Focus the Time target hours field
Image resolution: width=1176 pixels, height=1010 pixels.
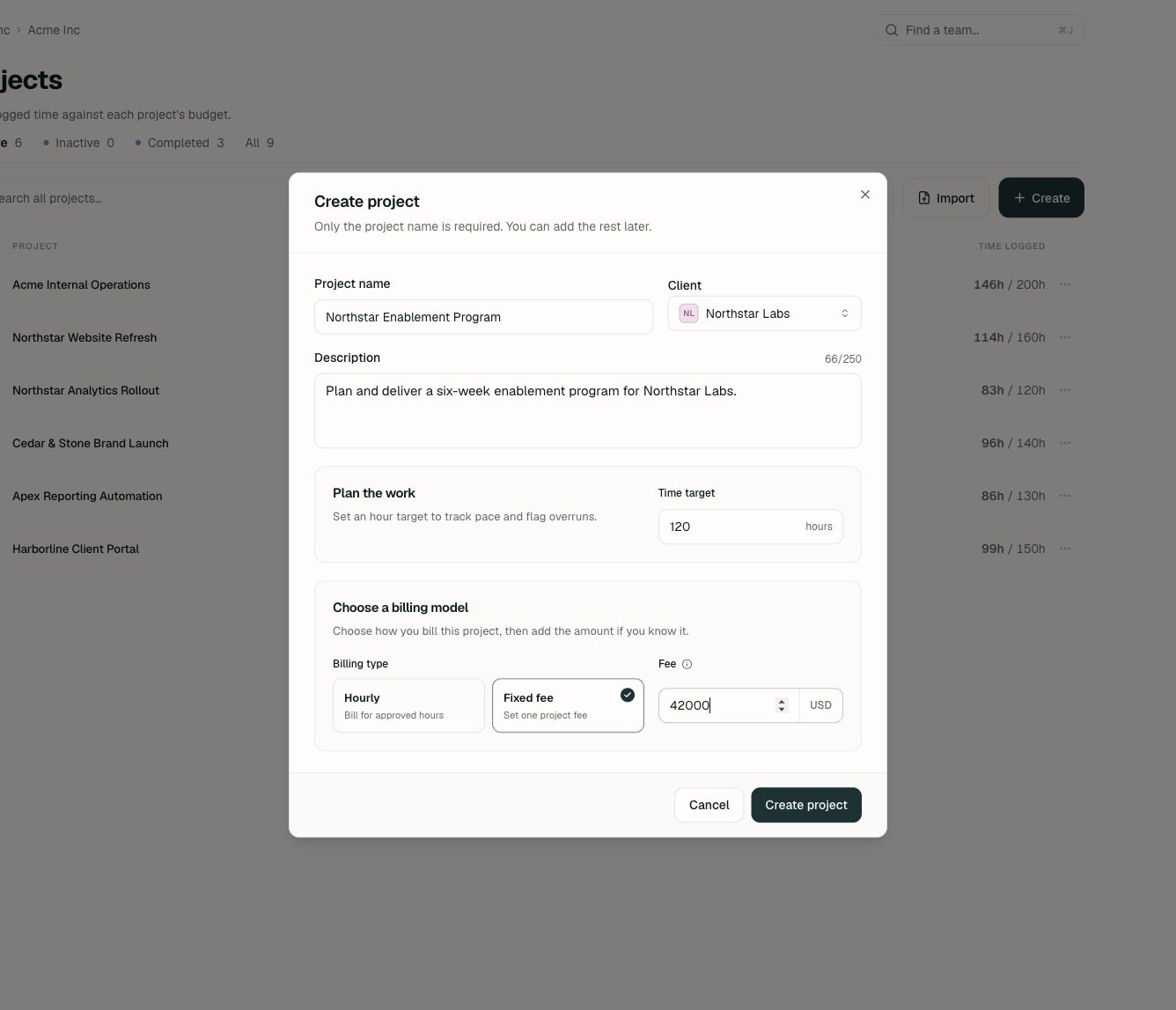coord(751,527)
